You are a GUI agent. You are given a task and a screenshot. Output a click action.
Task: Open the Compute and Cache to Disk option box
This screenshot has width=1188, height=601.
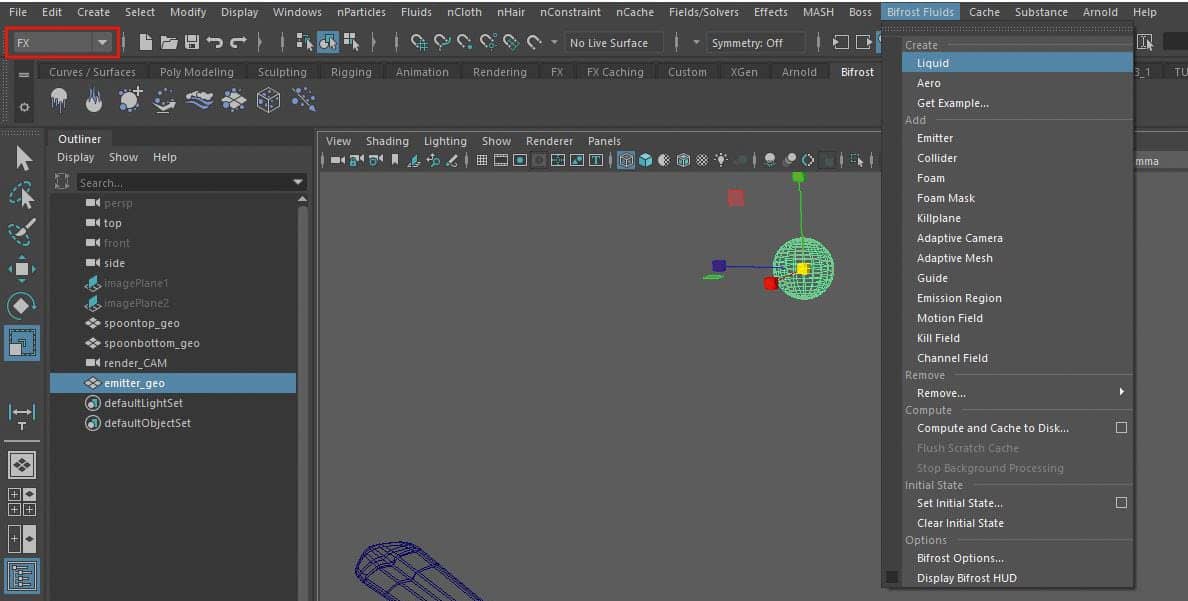point(1121,428)
